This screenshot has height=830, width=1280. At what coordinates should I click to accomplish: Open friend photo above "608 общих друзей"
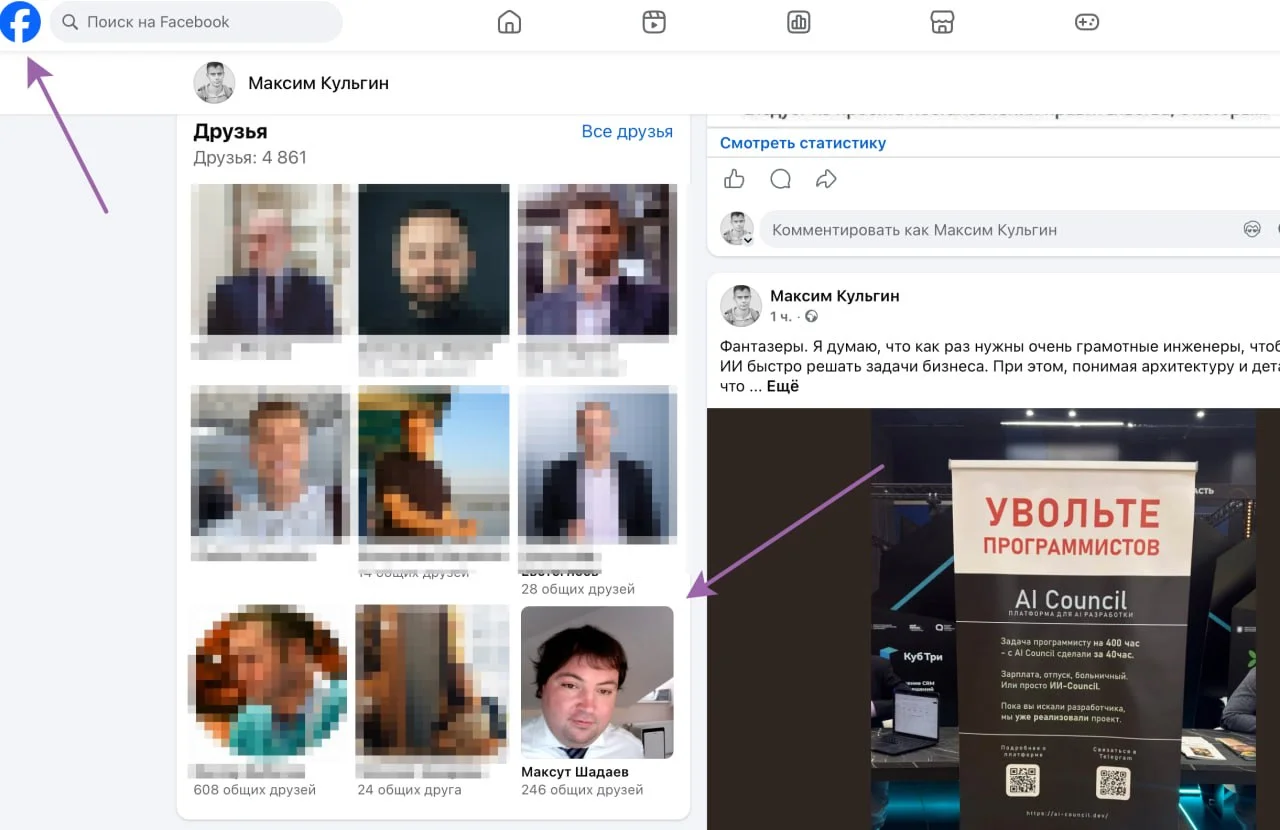[x=268, y=682]
